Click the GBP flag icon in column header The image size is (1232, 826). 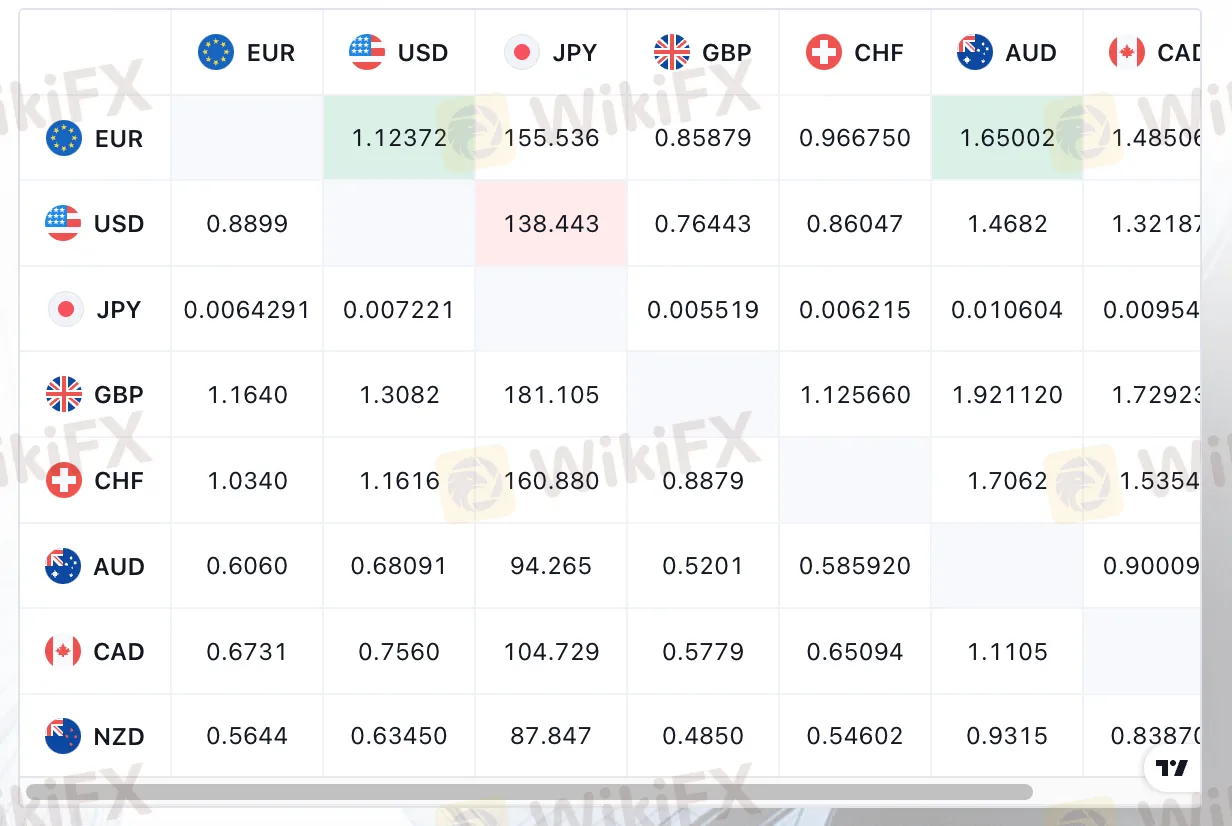(671, 52)
